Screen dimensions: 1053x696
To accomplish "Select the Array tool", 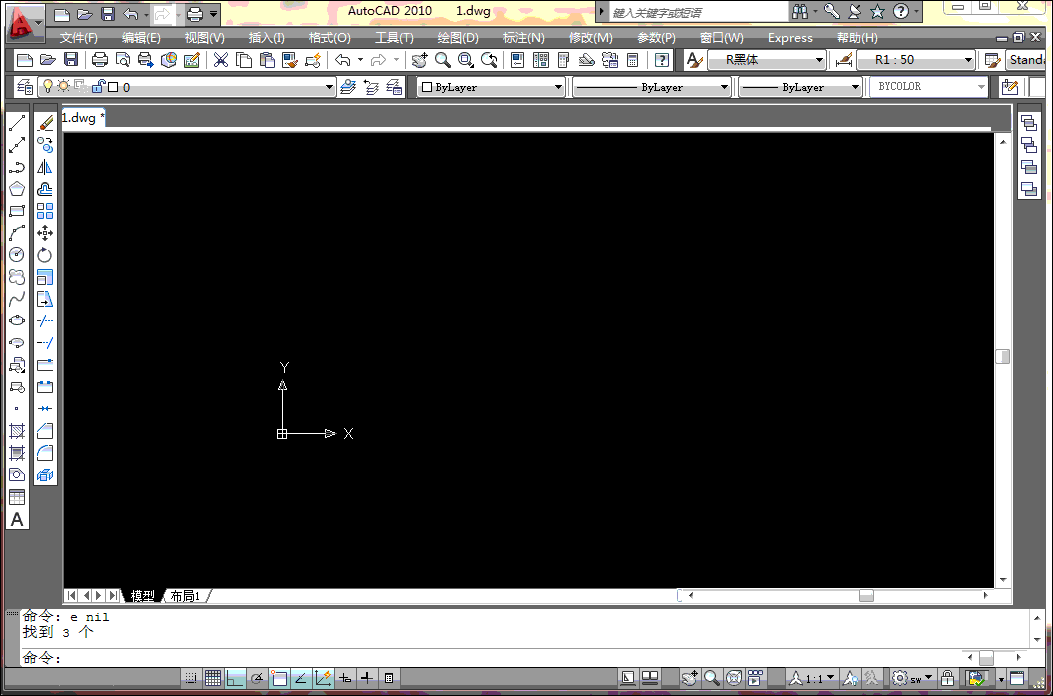I will pos(45,211).
